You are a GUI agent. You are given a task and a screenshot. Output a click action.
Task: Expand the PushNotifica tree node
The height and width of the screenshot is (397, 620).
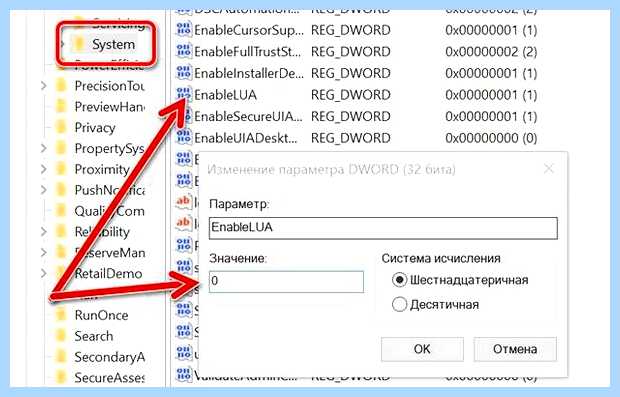pos(44,190)
